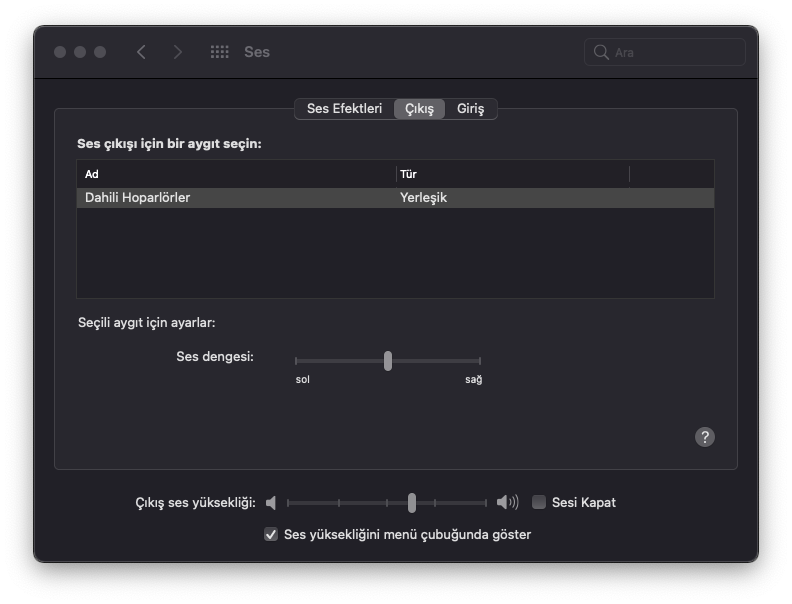
Task: Switch to the Giriş tab
Action: click(x=470, y=109)
